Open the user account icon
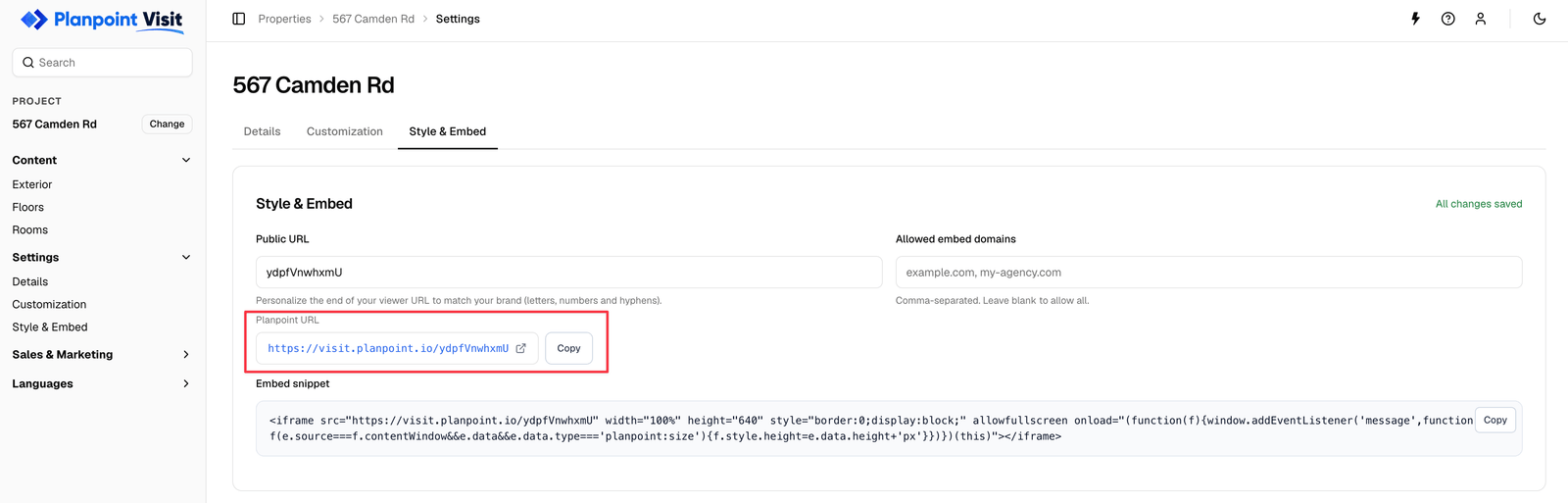This screenshot has width=1568, height=503. pos(1480,19)
